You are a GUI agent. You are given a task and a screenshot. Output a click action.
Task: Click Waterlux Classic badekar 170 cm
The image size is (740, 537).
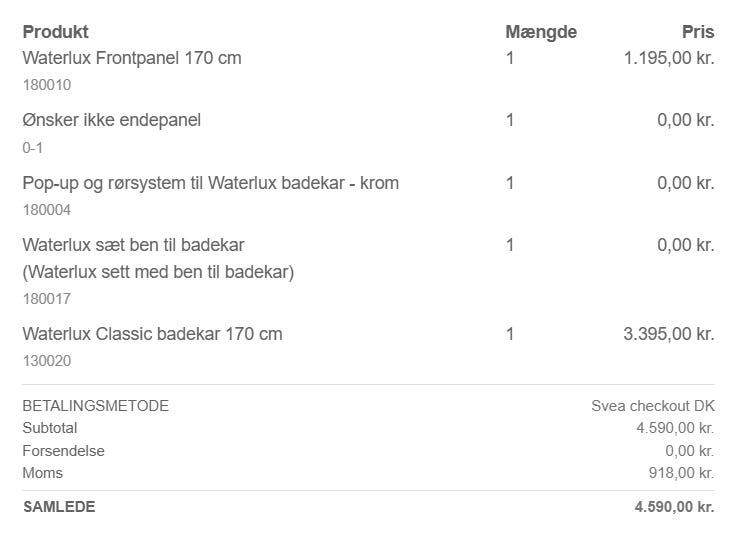(152, 333)
